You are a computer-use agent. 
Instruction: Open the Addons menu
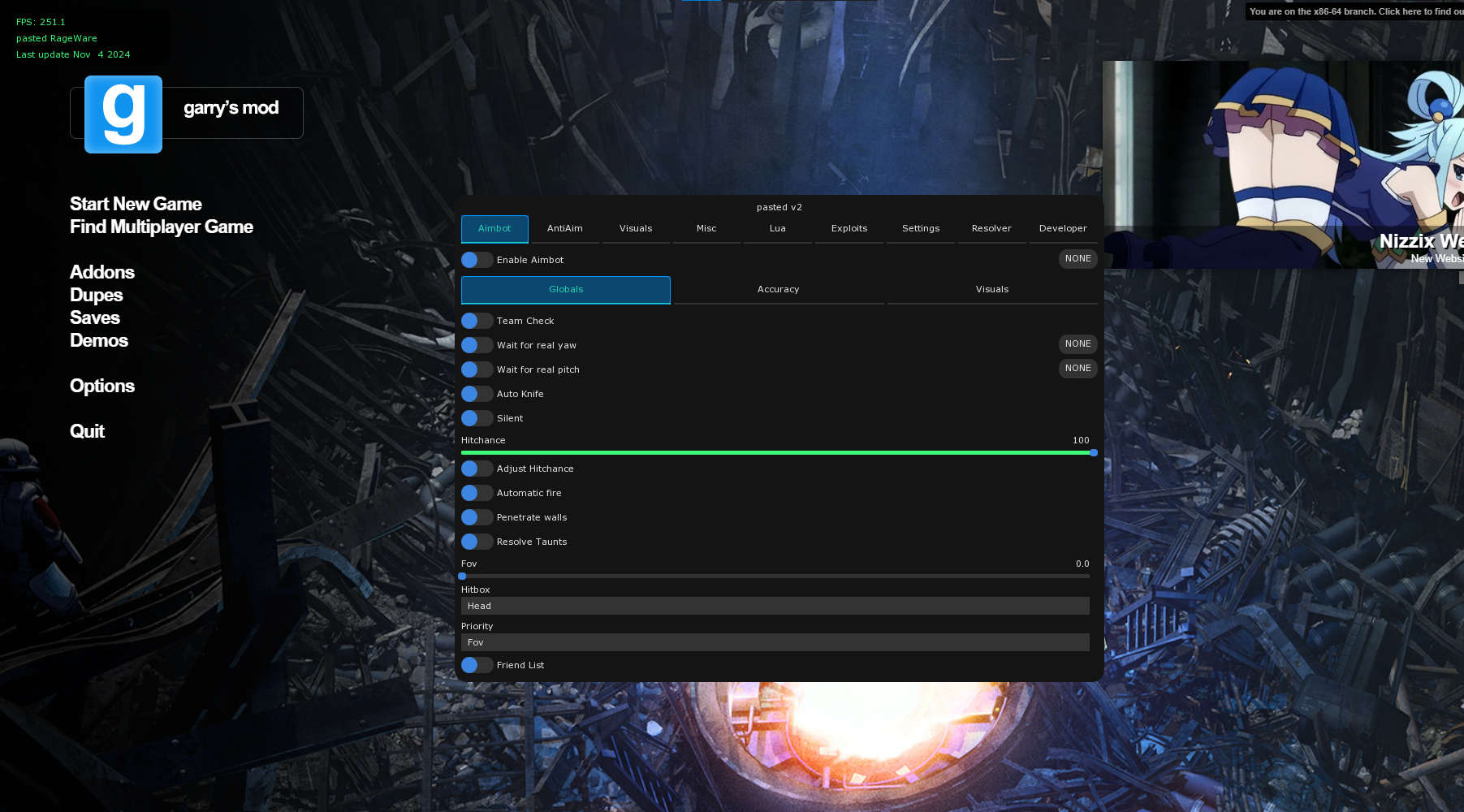[x=102, y=272]
